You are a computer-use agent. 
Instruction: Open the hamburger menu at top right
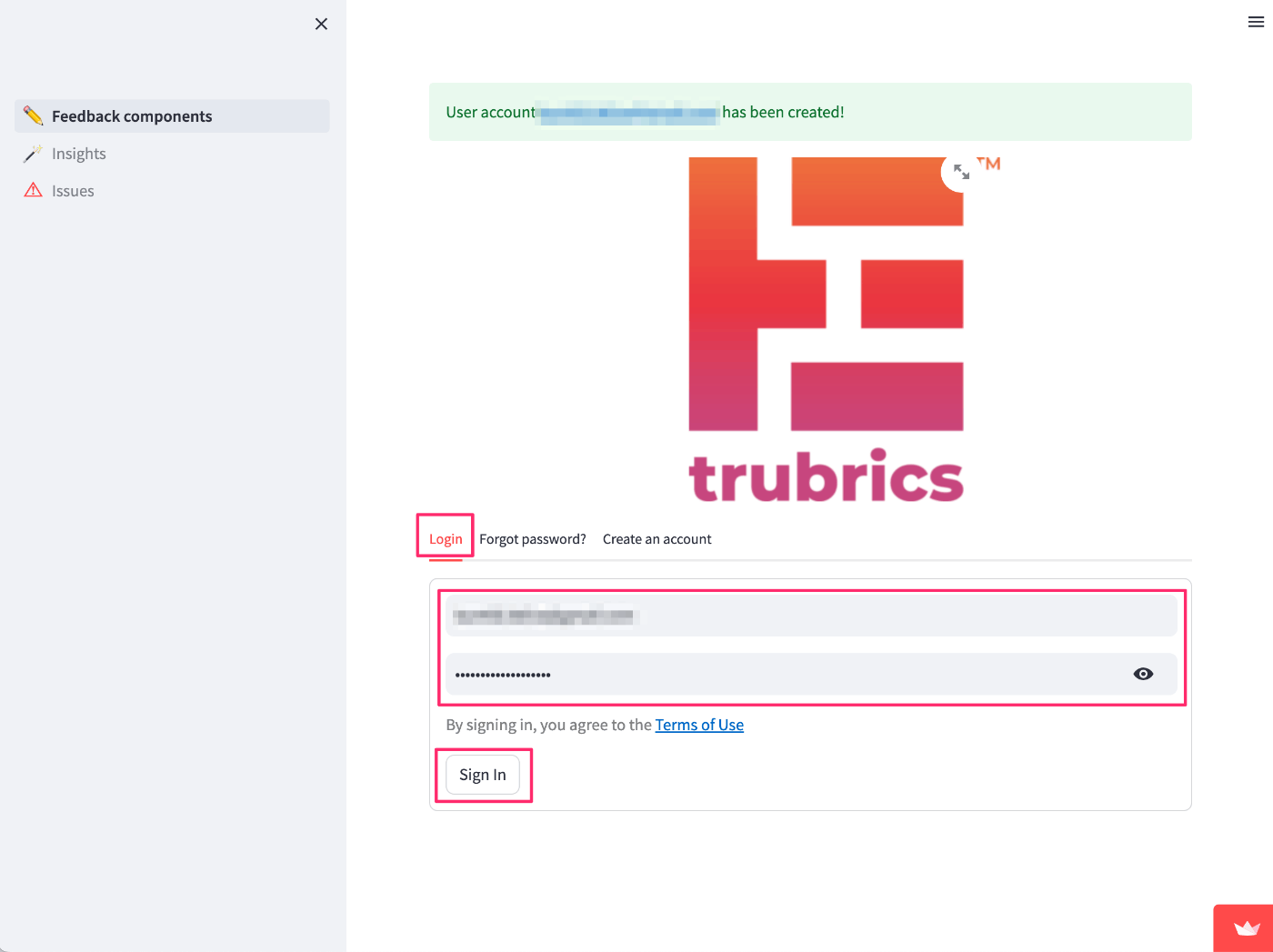tap(1256, 23)
